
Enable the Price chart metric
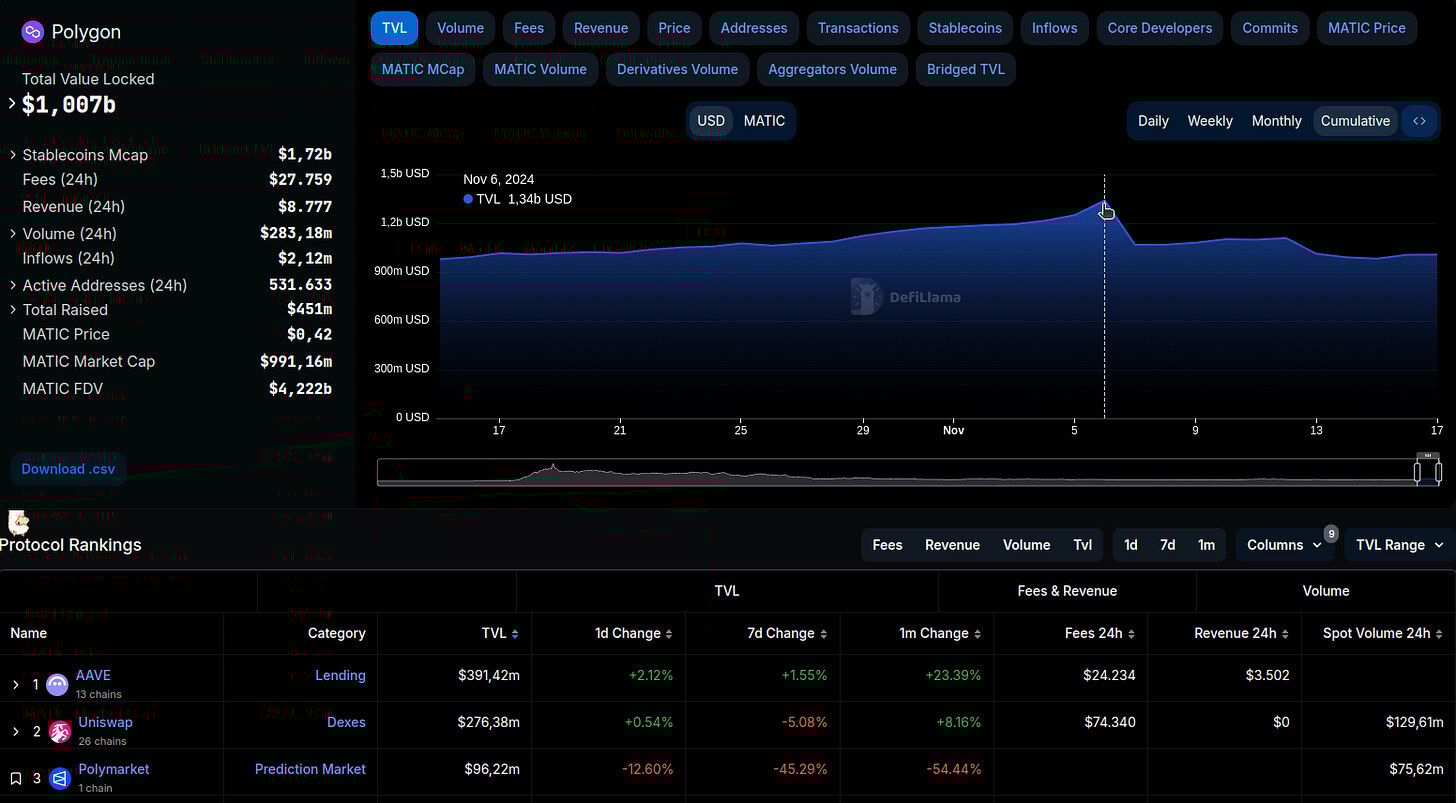point(674,28)
